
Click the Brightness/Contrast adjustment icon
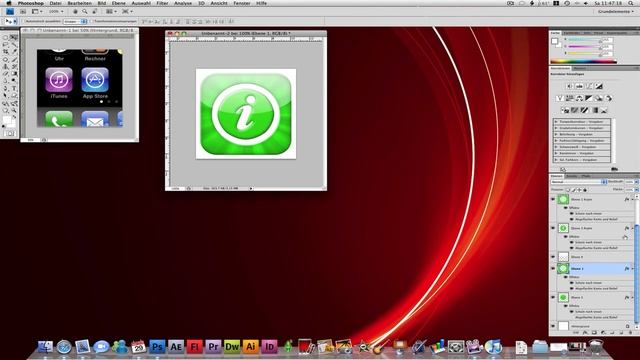(x=570, y=86)
